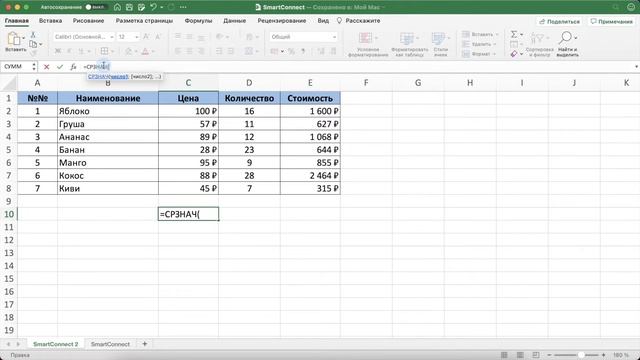The image size is (640, 360).
Task: Open the font color letter A
Action: pyautogui.click(x=145, y=51)
